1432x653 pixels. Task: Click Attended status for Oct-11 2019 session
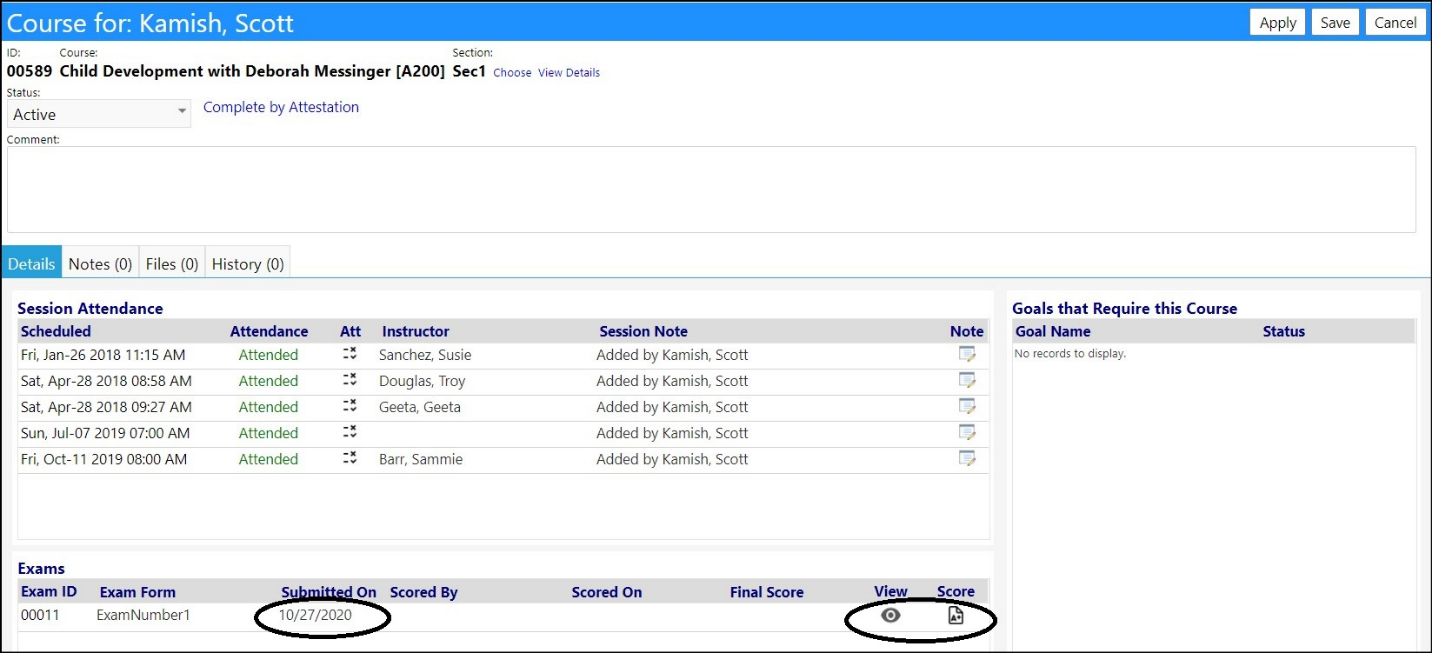[x=268, y=459]
